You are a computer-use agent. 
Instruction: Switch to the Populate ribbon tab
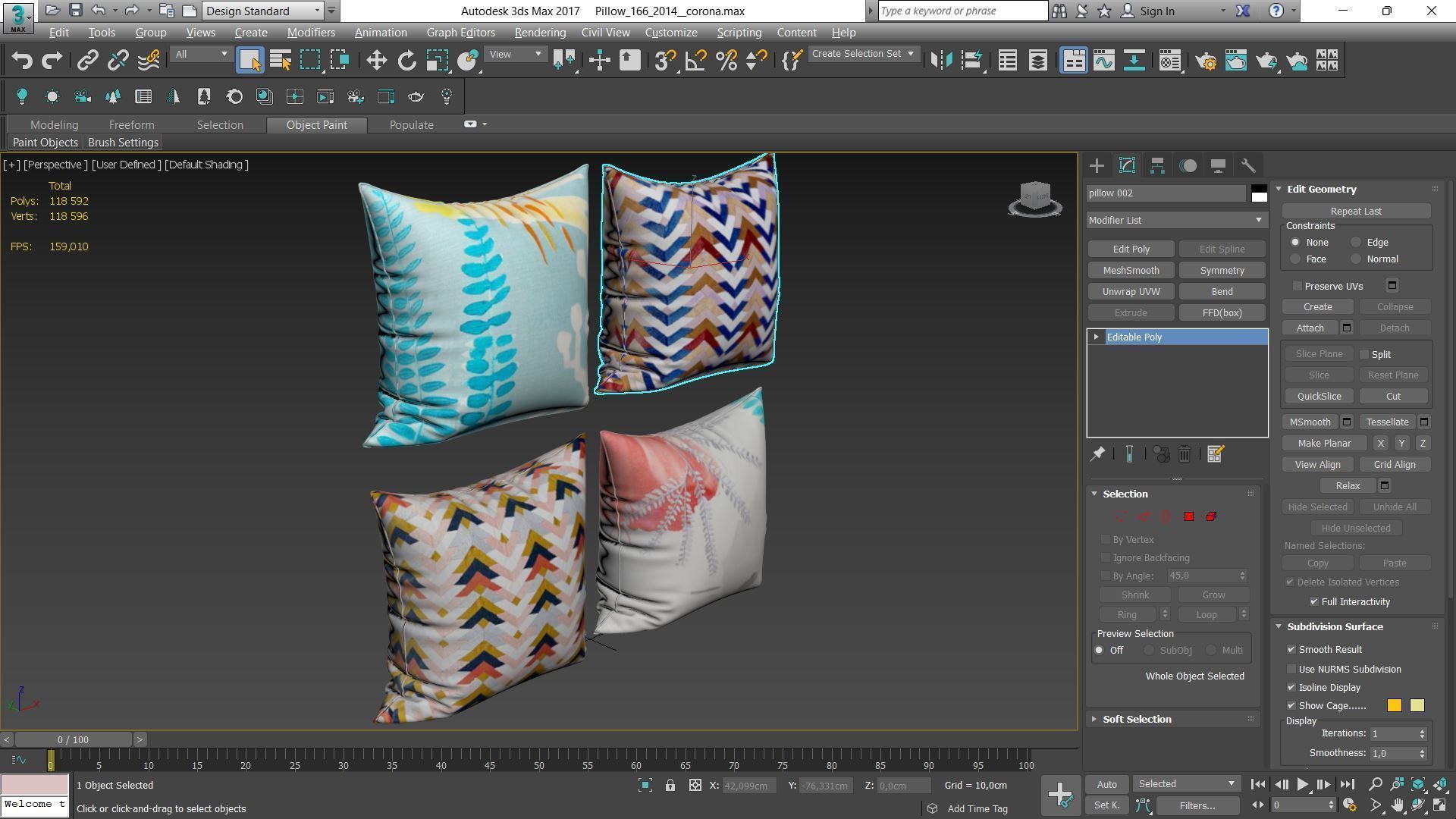[412, 125]
